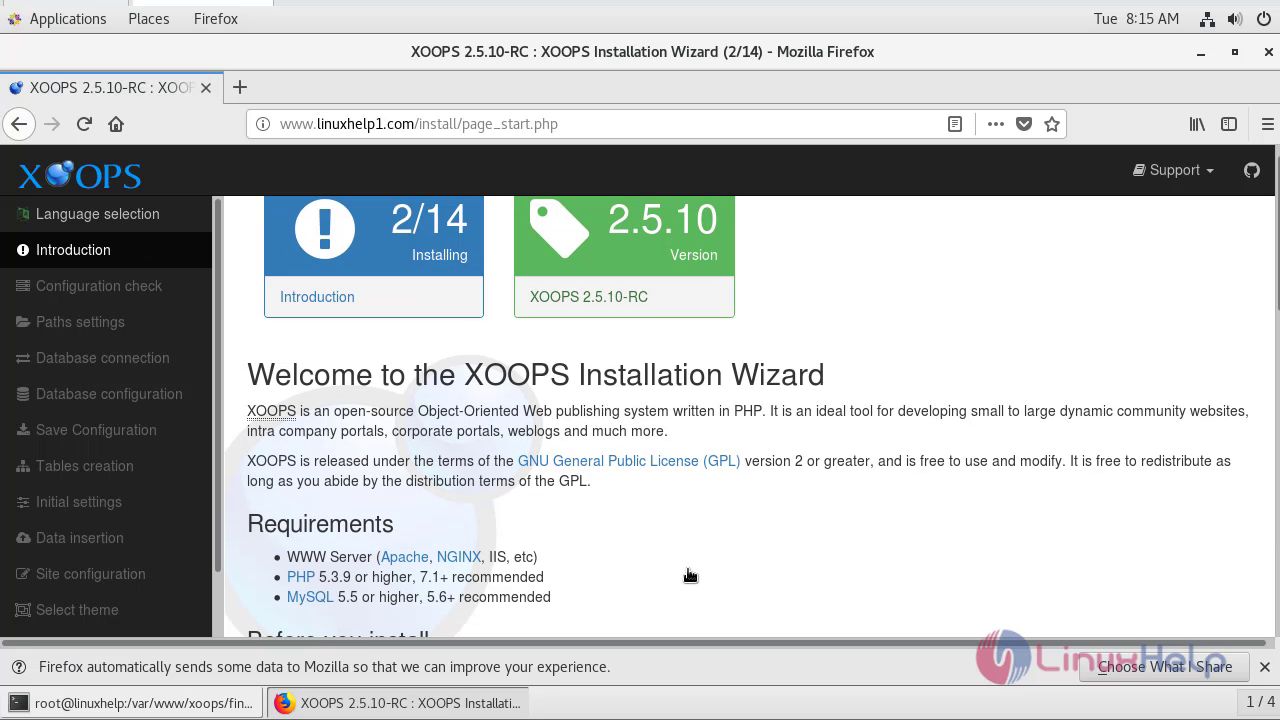This screenshot has height=720, width=1280.
Task: Open the Firefox hamburger menu
Action: pyautogui.click(x=1267, y=124)
